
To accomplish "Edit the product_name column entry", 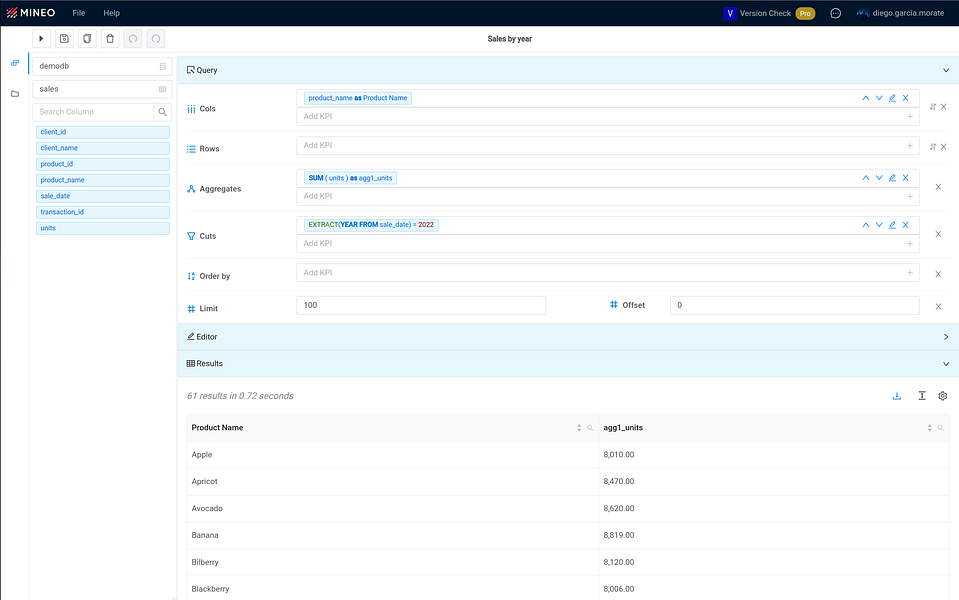I will point(892,98).
